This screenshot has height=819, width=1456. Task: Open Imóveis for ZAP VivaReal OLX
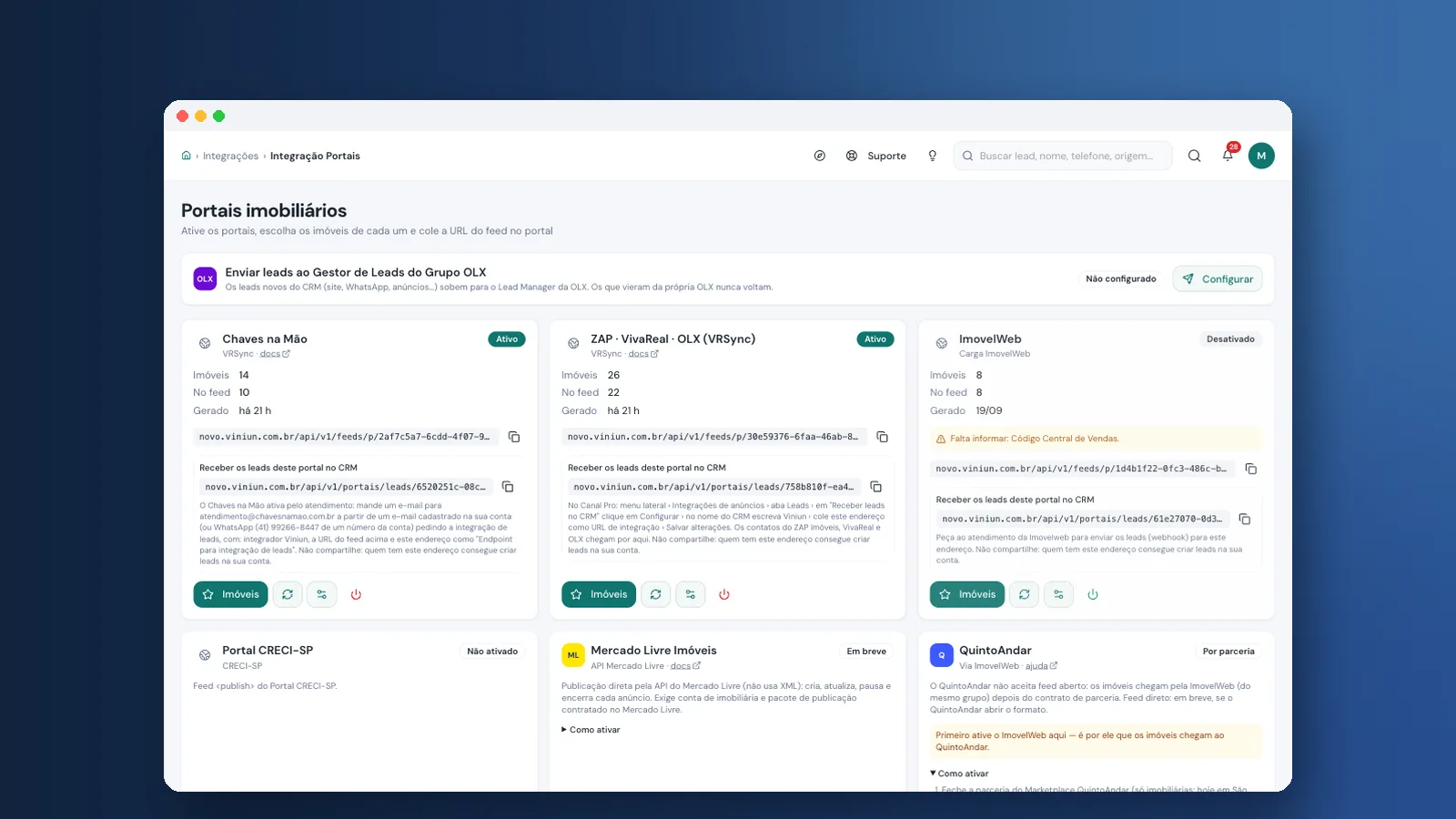coord(600,594)
